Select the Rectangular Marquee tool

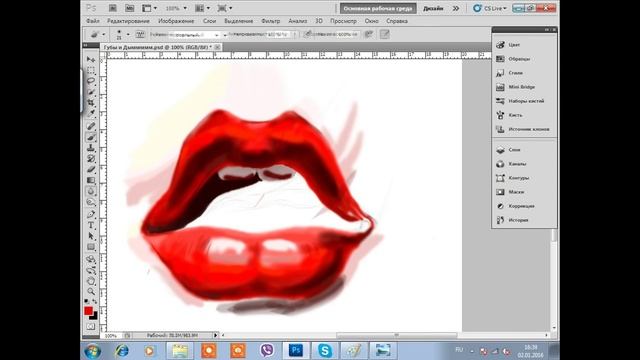(x=91, y=70)
